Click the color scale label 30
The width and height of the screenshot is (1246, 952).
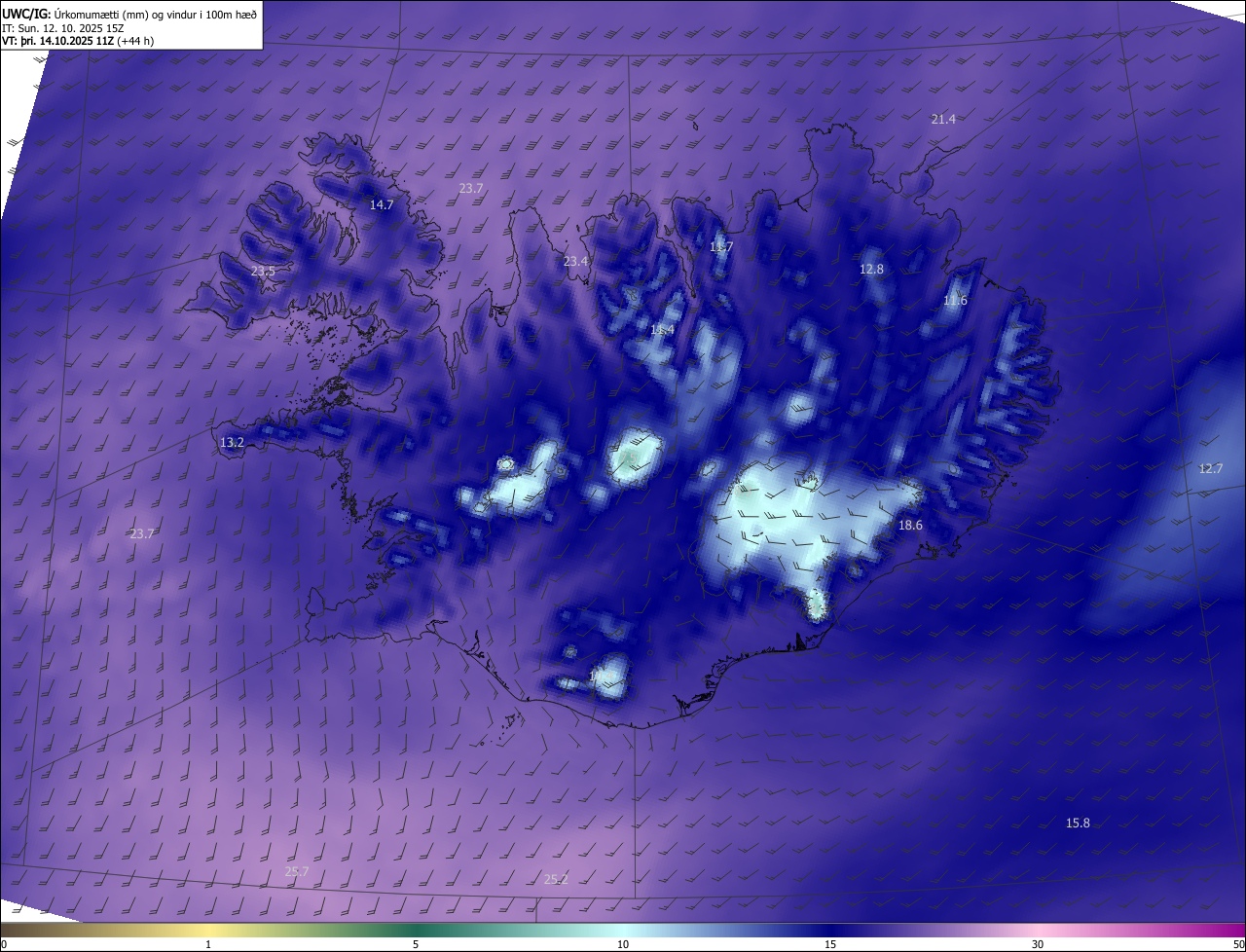coord(1038,944)
